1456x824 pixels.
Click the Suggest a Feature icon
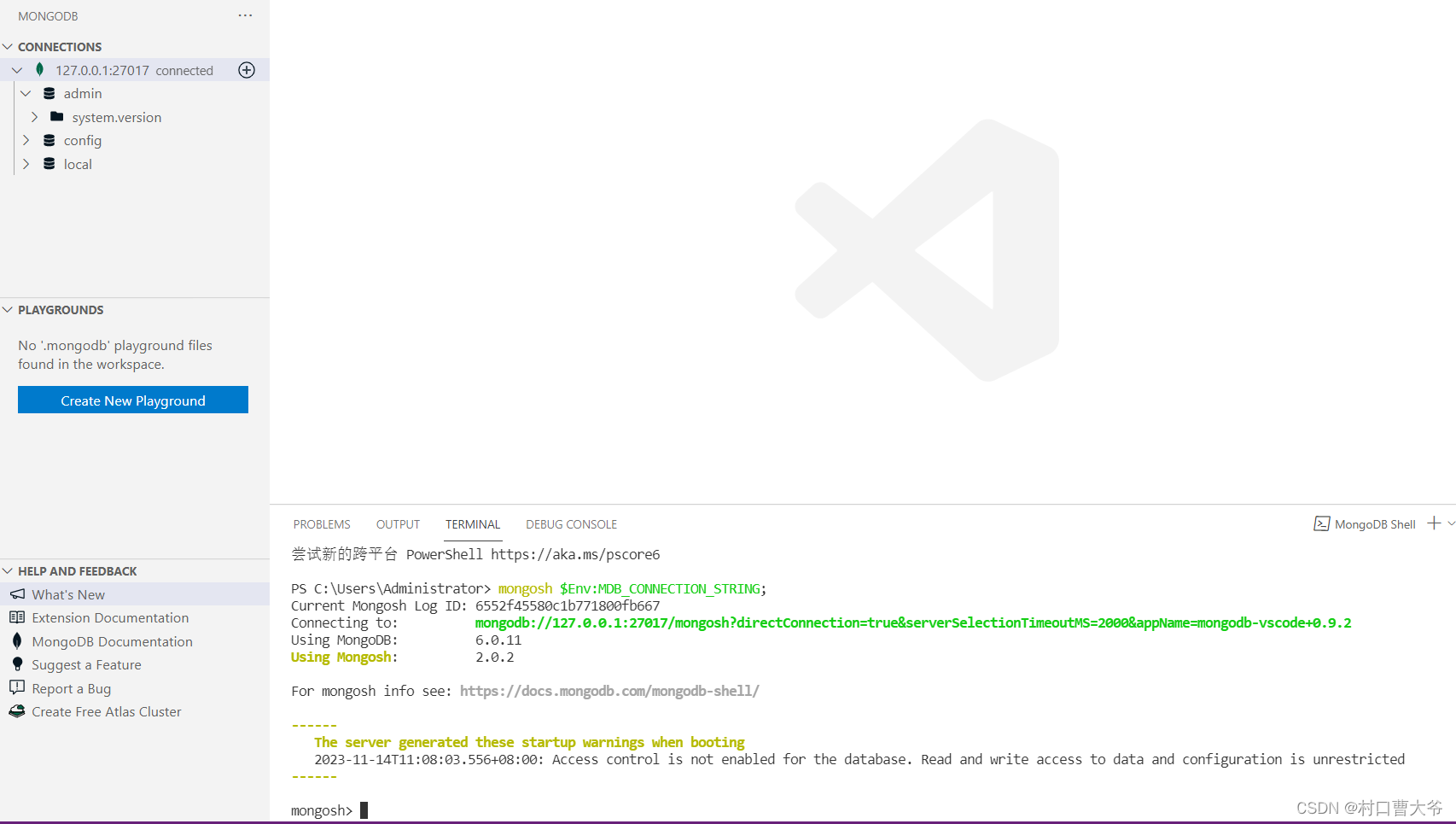tap(18, 664)
